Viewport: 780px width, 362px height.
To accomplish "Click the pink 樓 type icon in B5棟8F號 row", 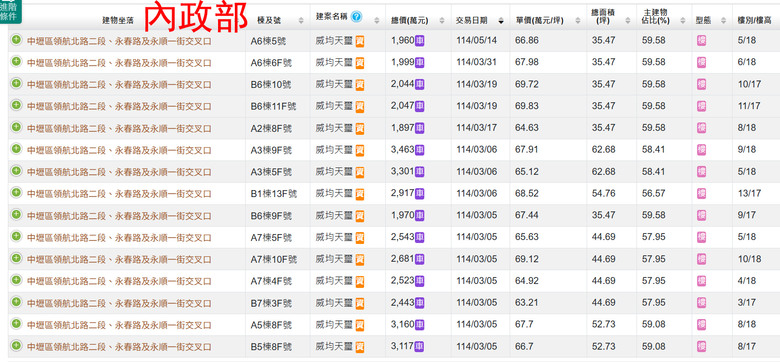I will (701, 346).
